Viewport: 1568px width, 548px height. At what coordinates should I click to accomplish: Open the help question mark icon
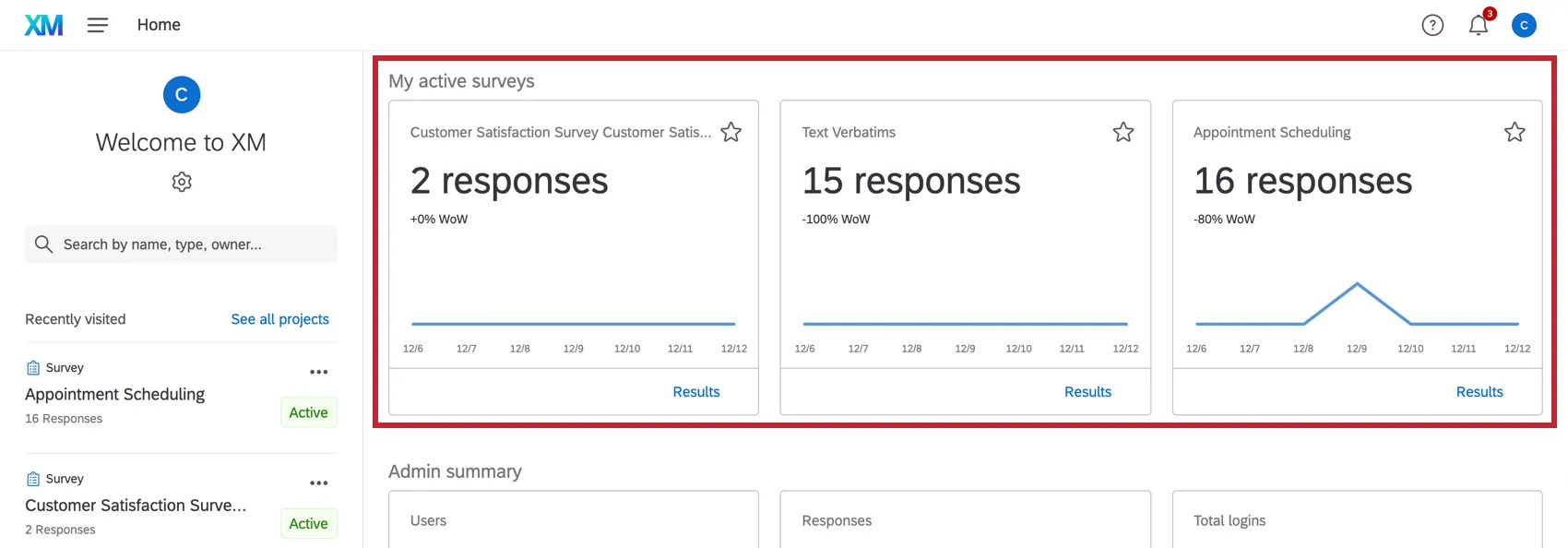tap(1432, 25)
